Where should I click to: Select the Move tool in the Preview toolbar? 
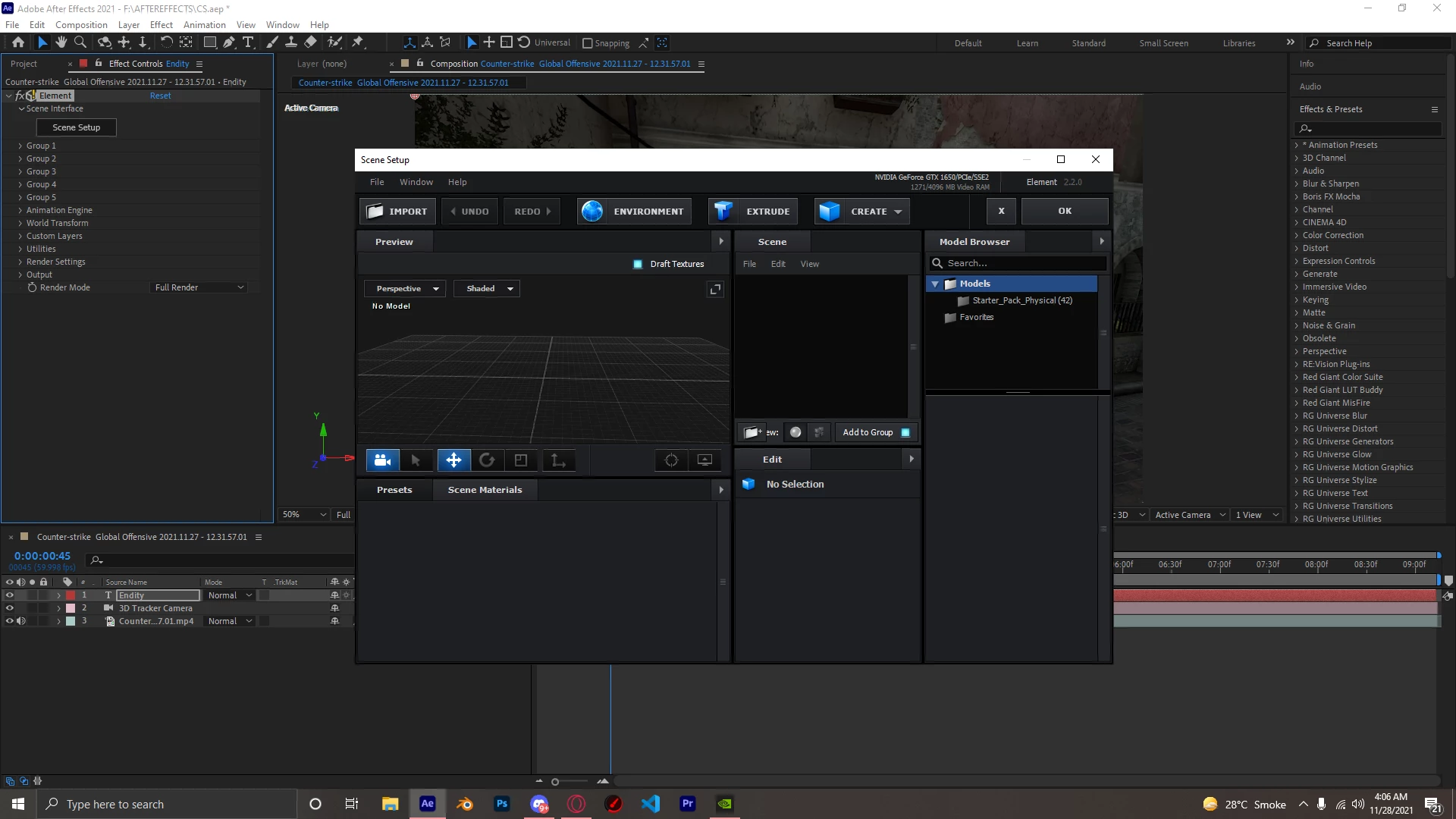tap(453, 460)
